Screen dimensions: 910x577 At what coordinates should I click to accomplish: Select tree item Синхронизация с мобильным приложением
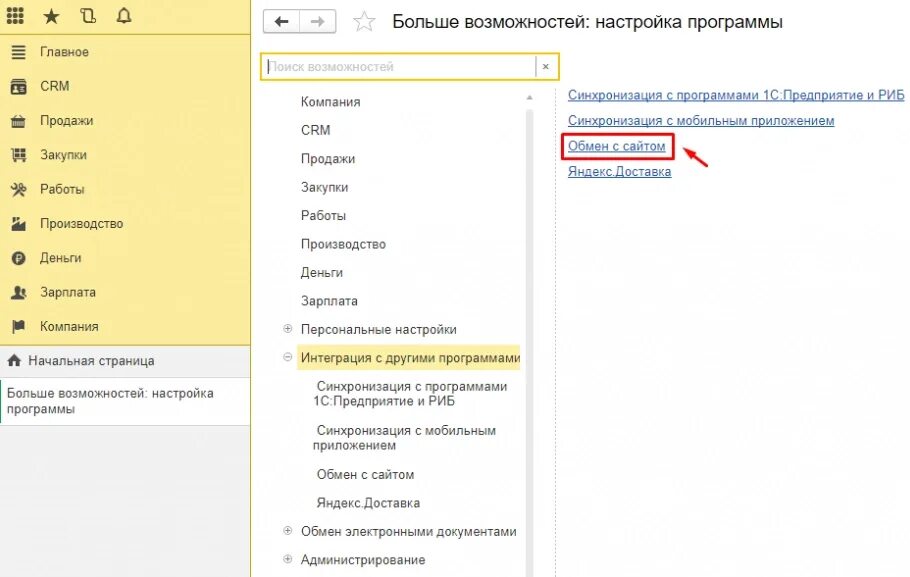pos(405,438)
